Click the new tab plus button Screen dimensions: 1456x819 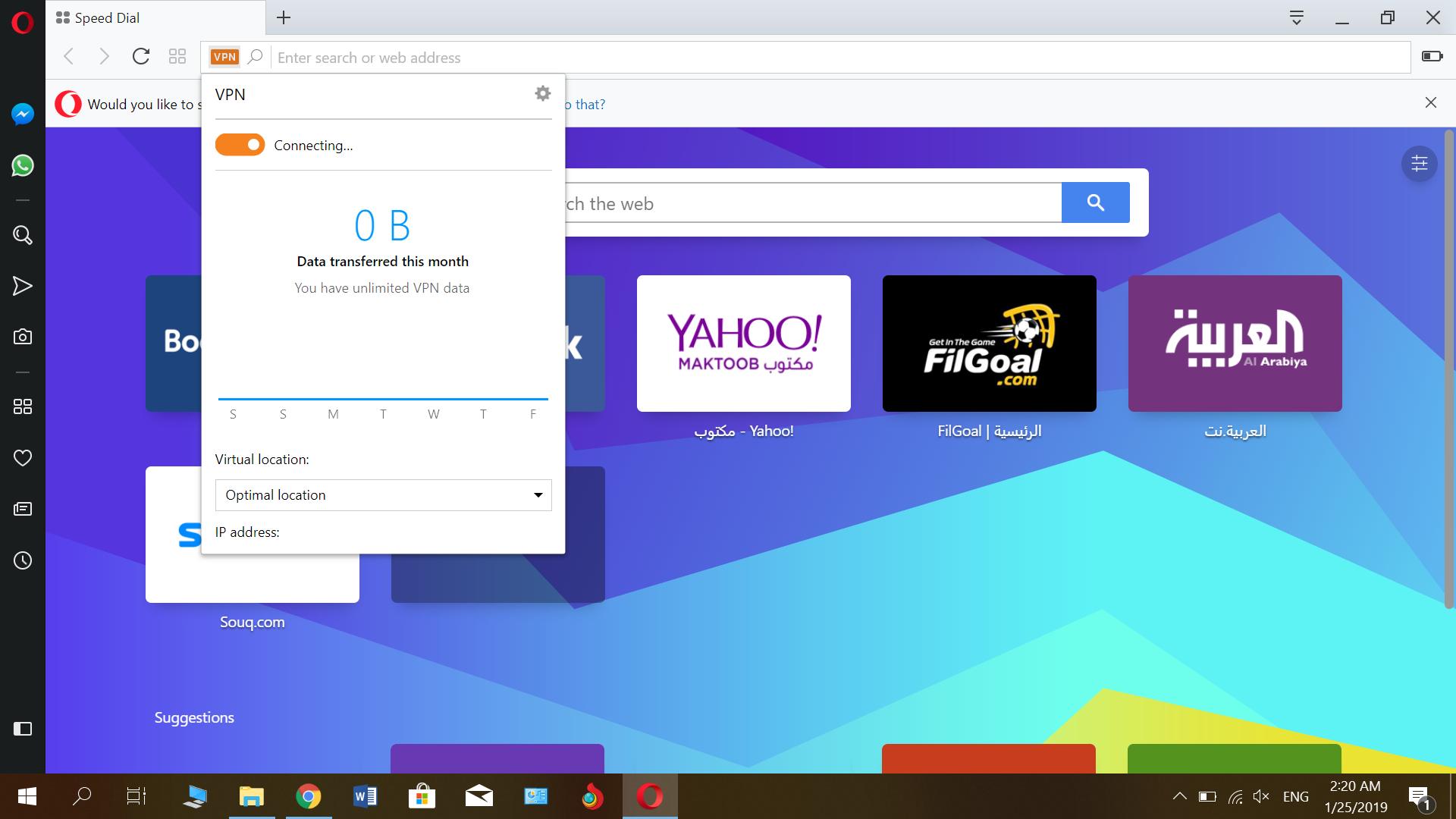[284, 17]
